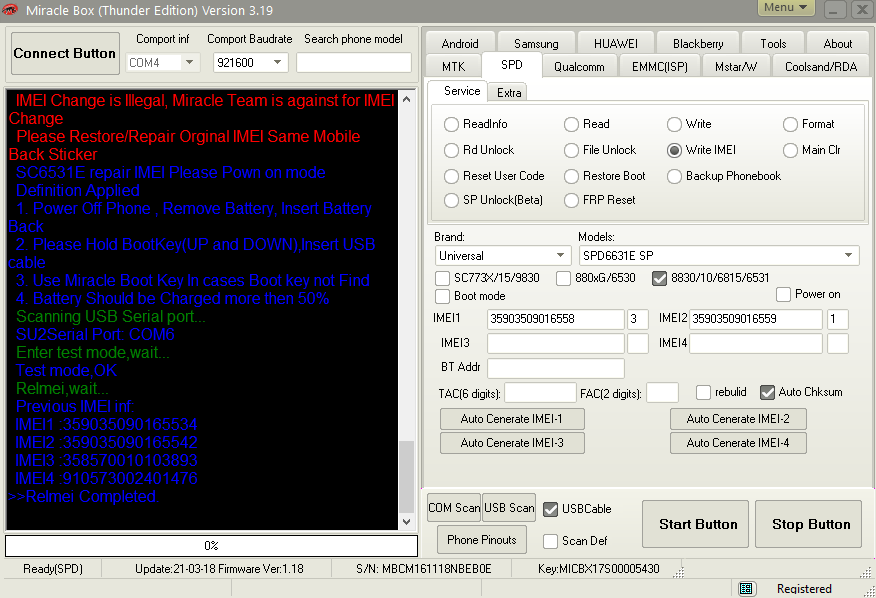
Task: Click the Start Button
Action: tap(696, 524)
